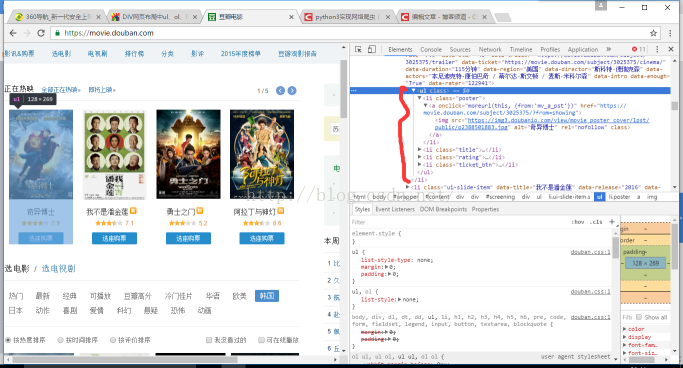Select the 韩国 category tag
The image size is (683, 368).
pos(267,296)
